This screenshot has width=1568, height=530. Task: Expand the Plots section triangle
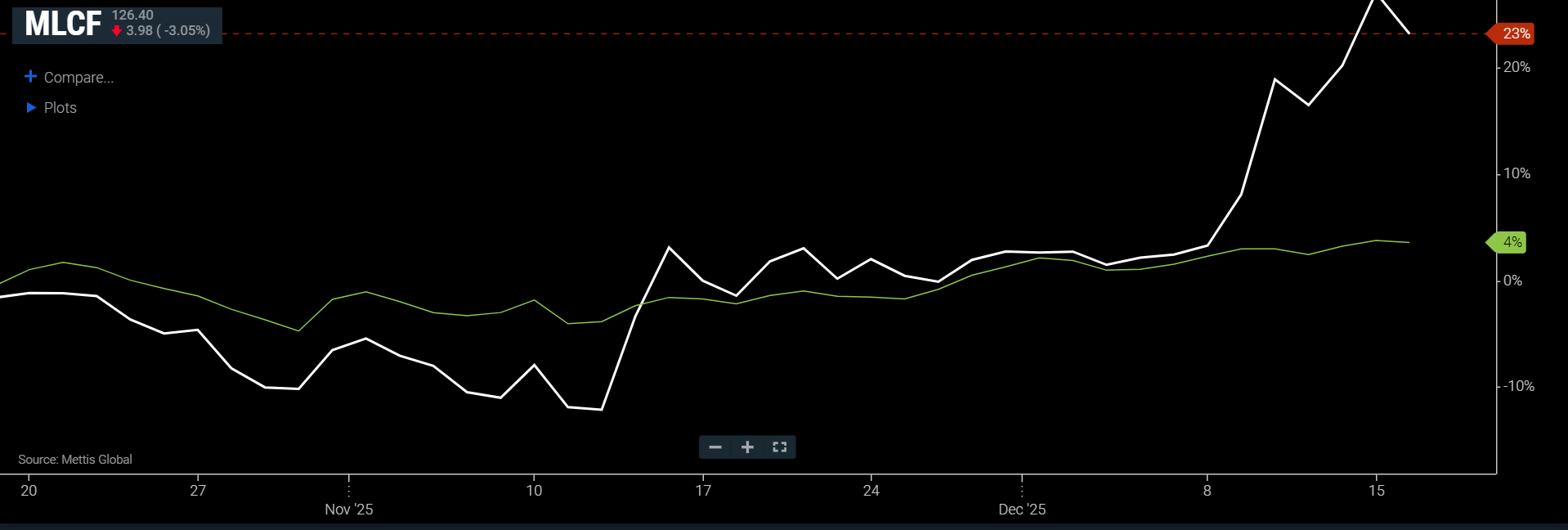(31, 107)
